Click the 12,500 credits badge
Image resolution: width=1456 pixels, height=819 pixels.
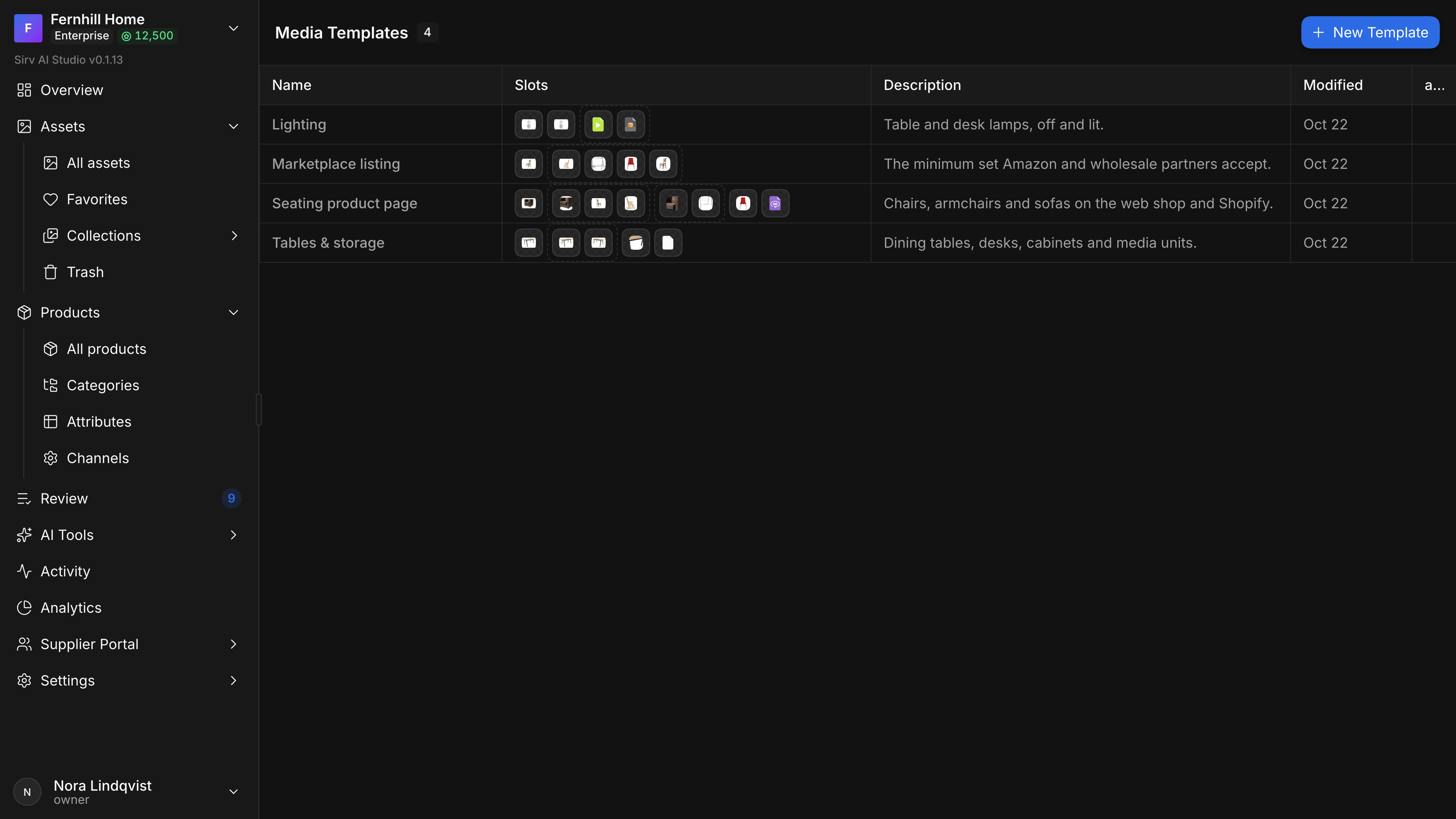148,36
